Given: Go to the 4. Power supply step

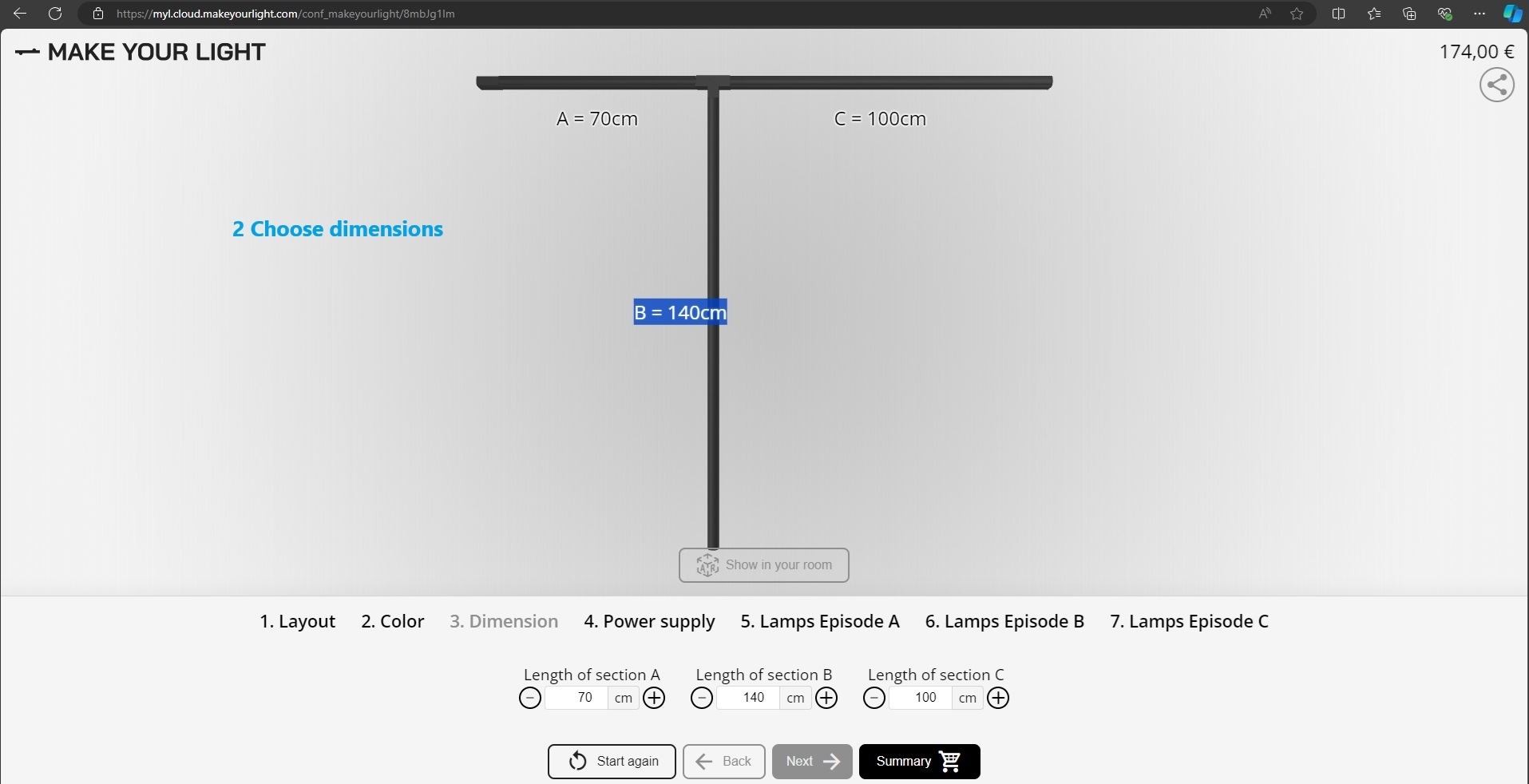Looking at the screenshot, I should 649,621.
